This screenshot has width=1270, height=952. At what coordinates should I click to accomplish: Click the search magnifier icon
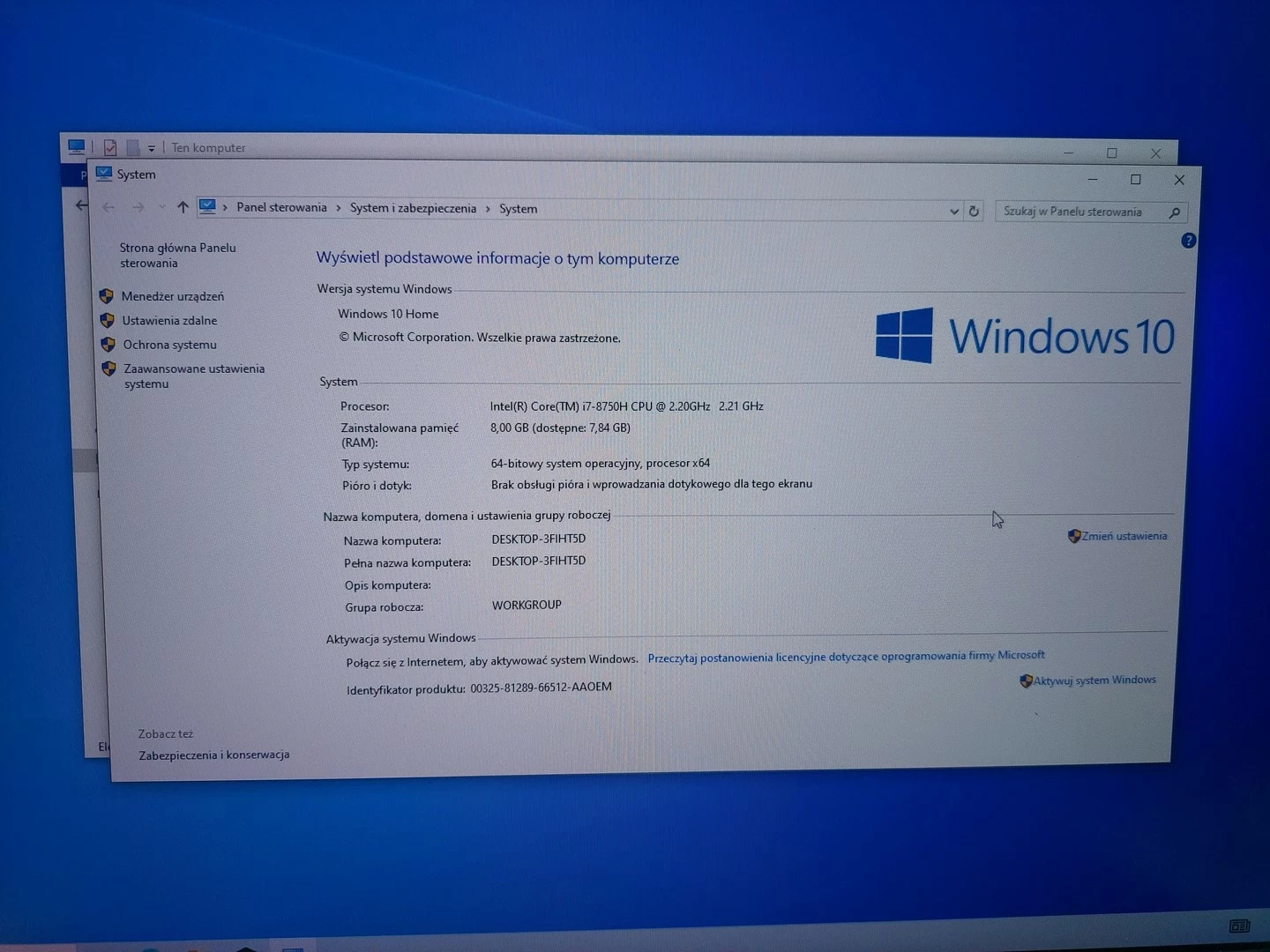point(1174,212)
